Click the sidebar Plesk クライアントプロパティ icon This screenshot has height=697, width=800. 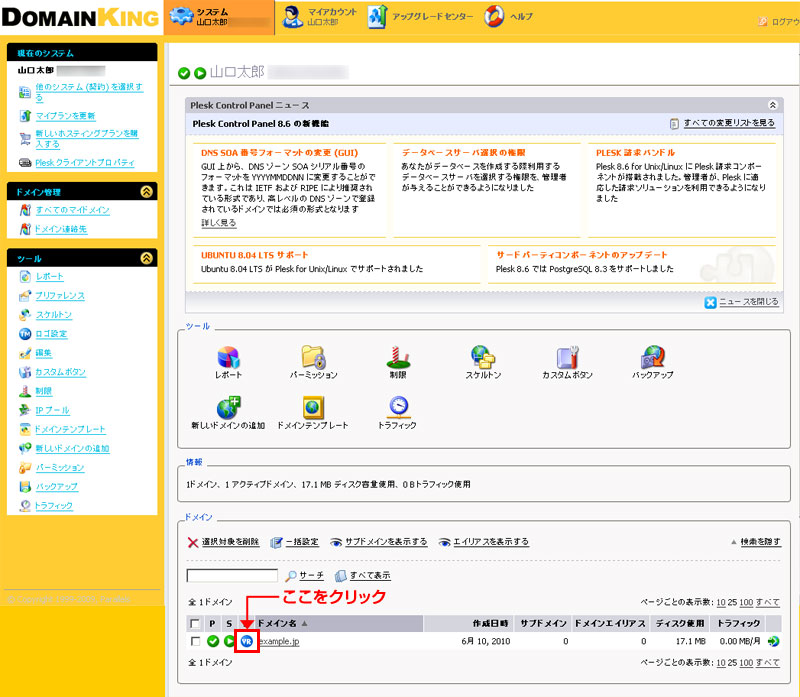pyautogui.click(x=25, y=163)
